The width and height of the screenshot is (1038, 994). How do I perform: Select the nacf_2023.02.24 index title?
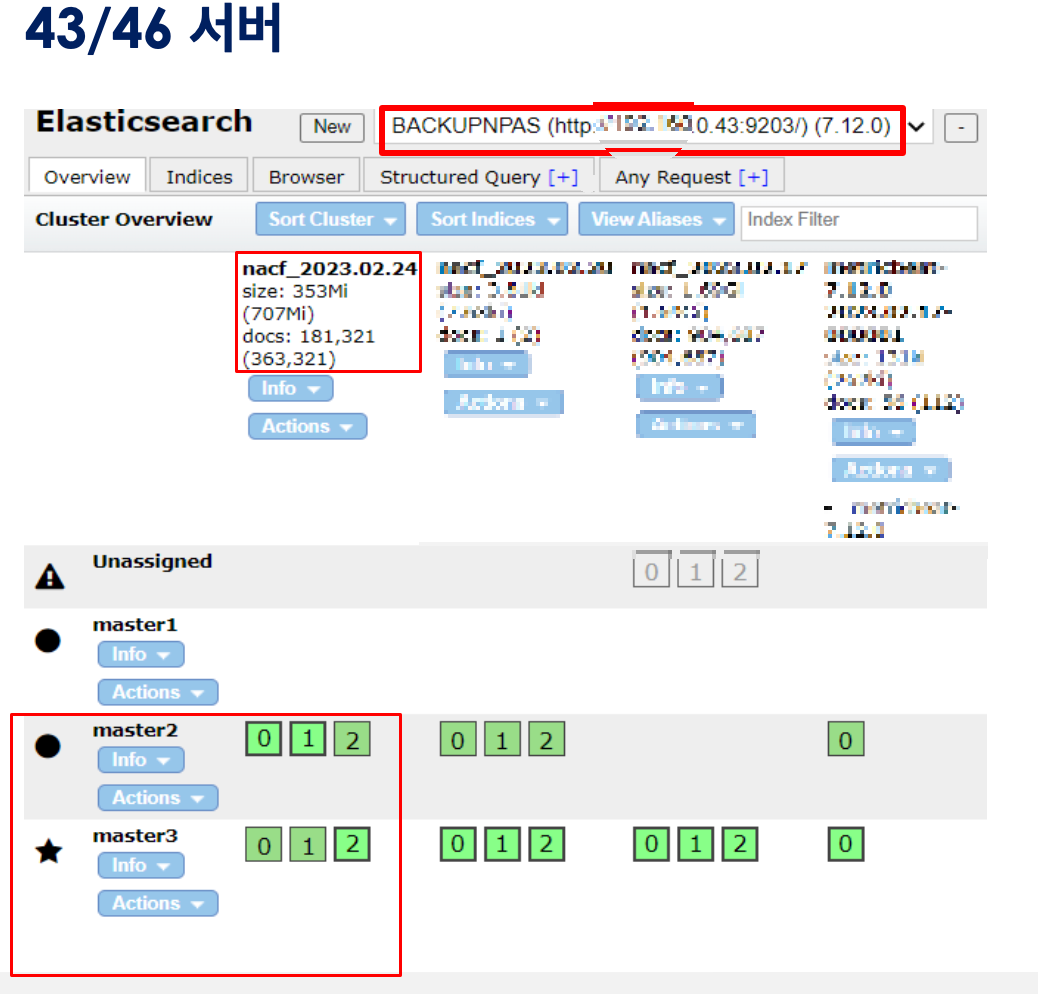tap(329, 268)
